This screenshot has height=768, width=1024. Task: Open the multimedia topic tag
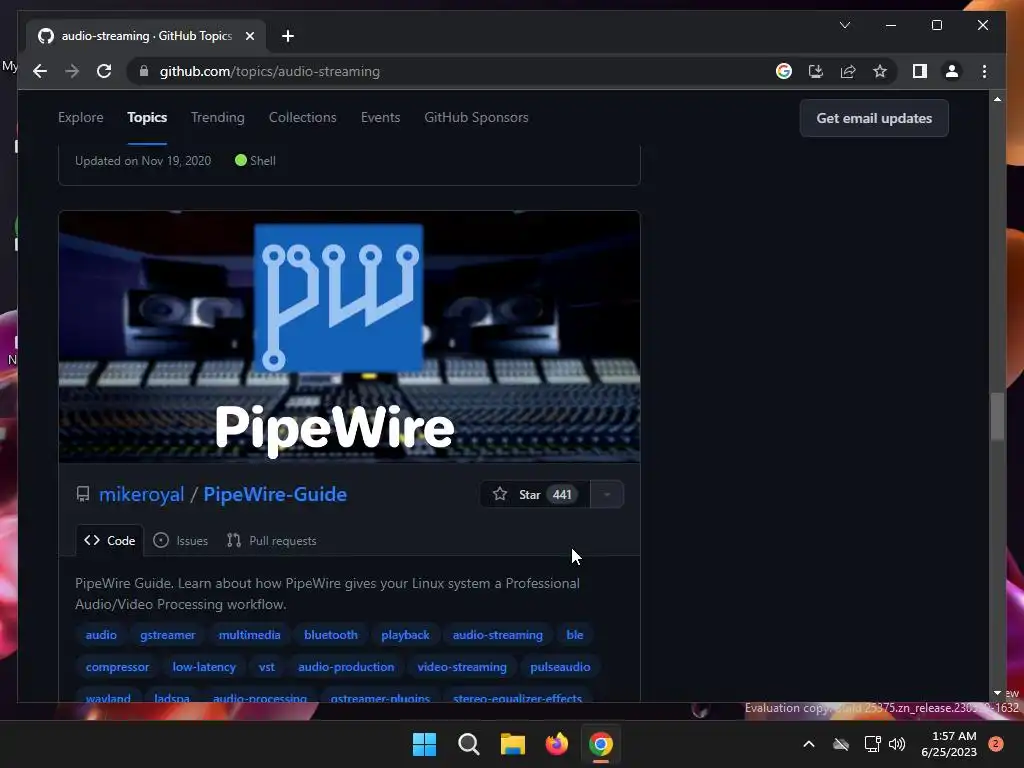click(249, 635)
